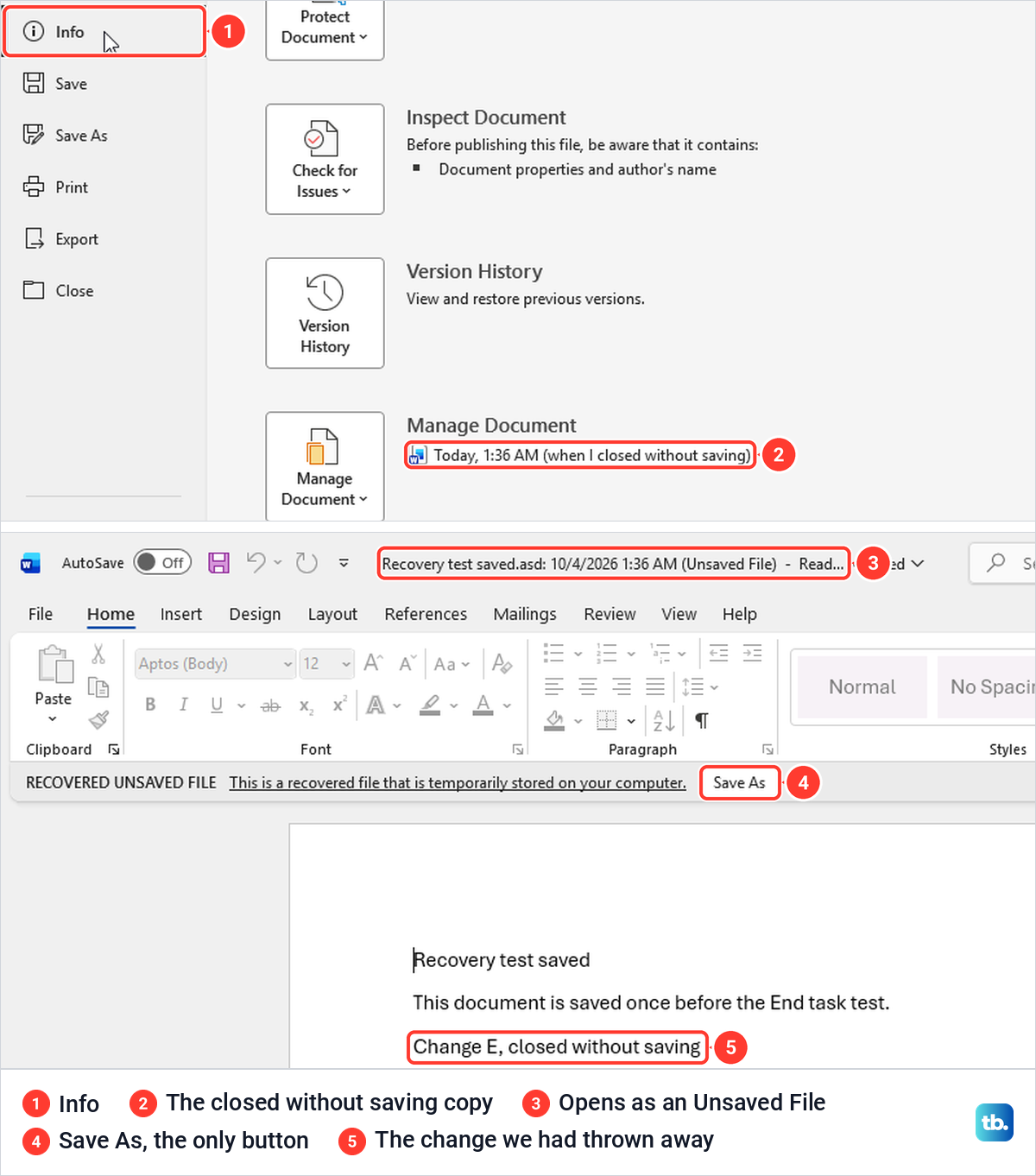This screenshot has width=1036, height=1176.
Task: Switch to the Home tab
Action: click(x=111, y=614)
